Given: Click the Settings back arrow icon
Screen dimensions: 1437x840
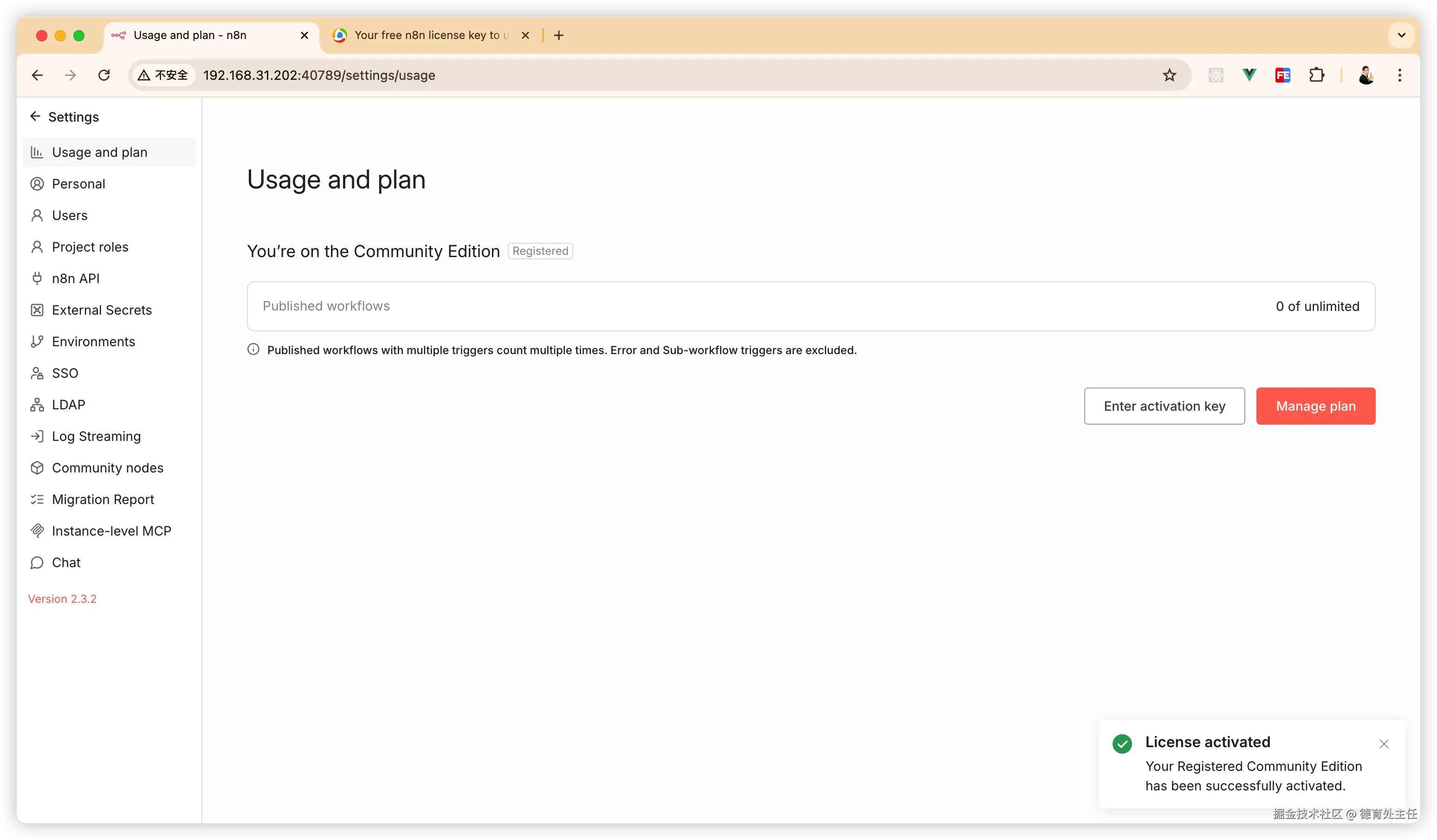Looking at the screenshot, I should 35,116.
